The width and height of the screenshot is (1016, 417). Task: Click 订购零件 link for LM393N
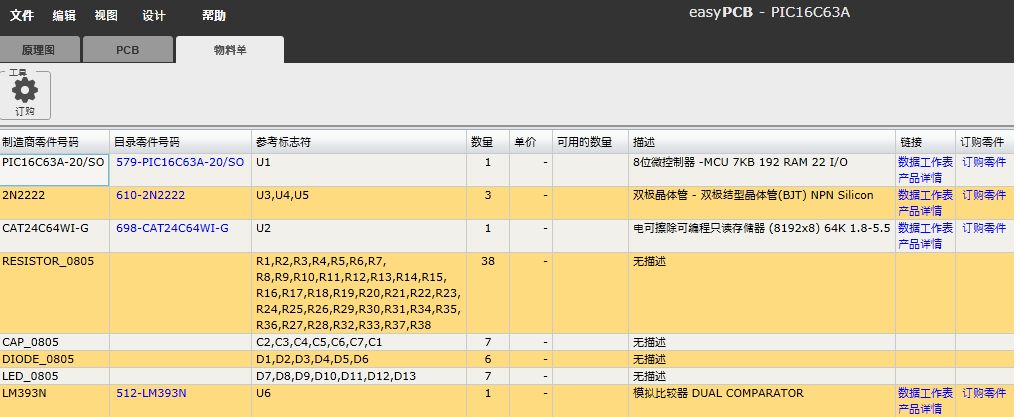(x=984, y=393)
